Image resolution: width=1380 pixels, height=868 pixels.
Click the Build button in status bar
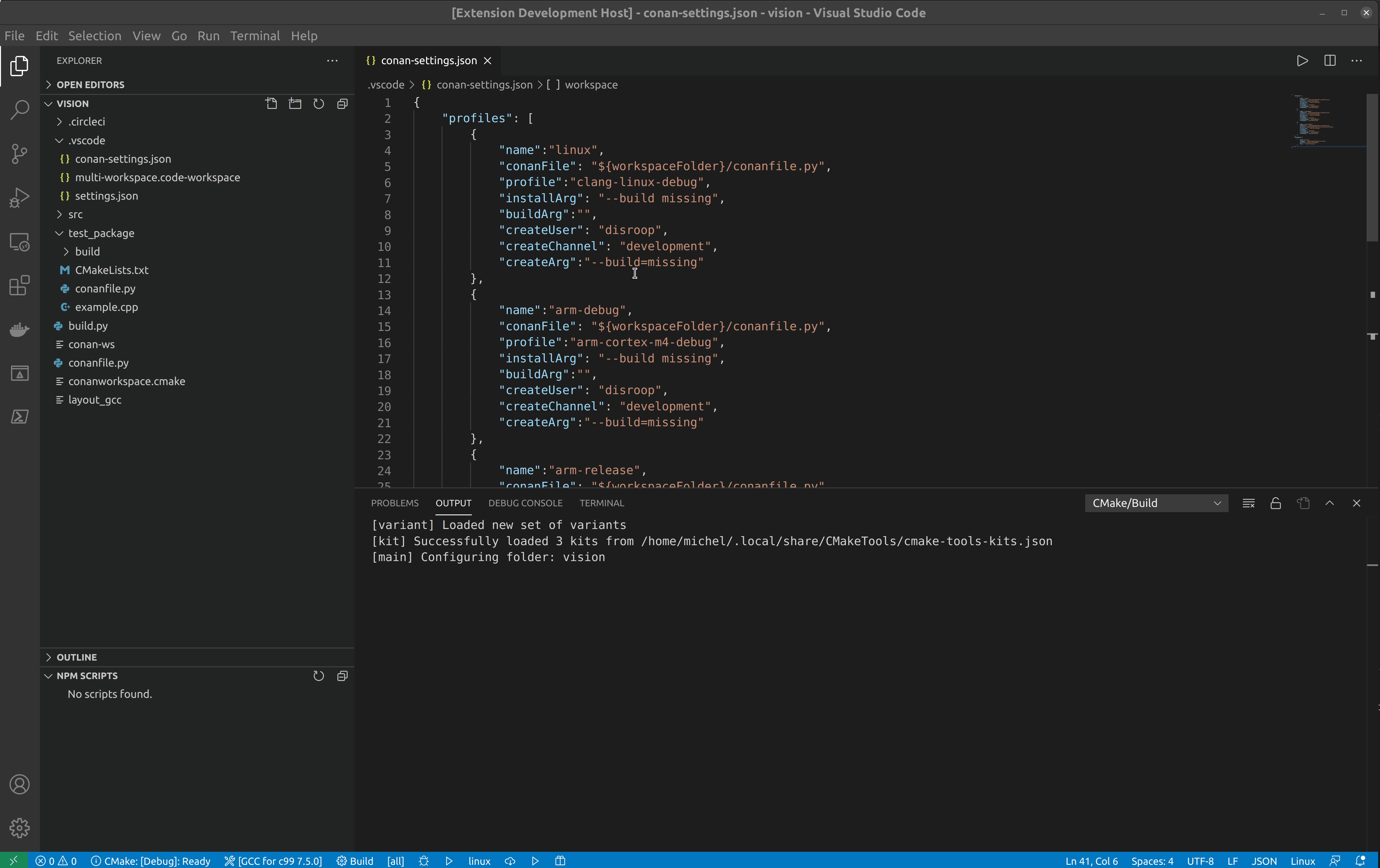click(355, 861)
